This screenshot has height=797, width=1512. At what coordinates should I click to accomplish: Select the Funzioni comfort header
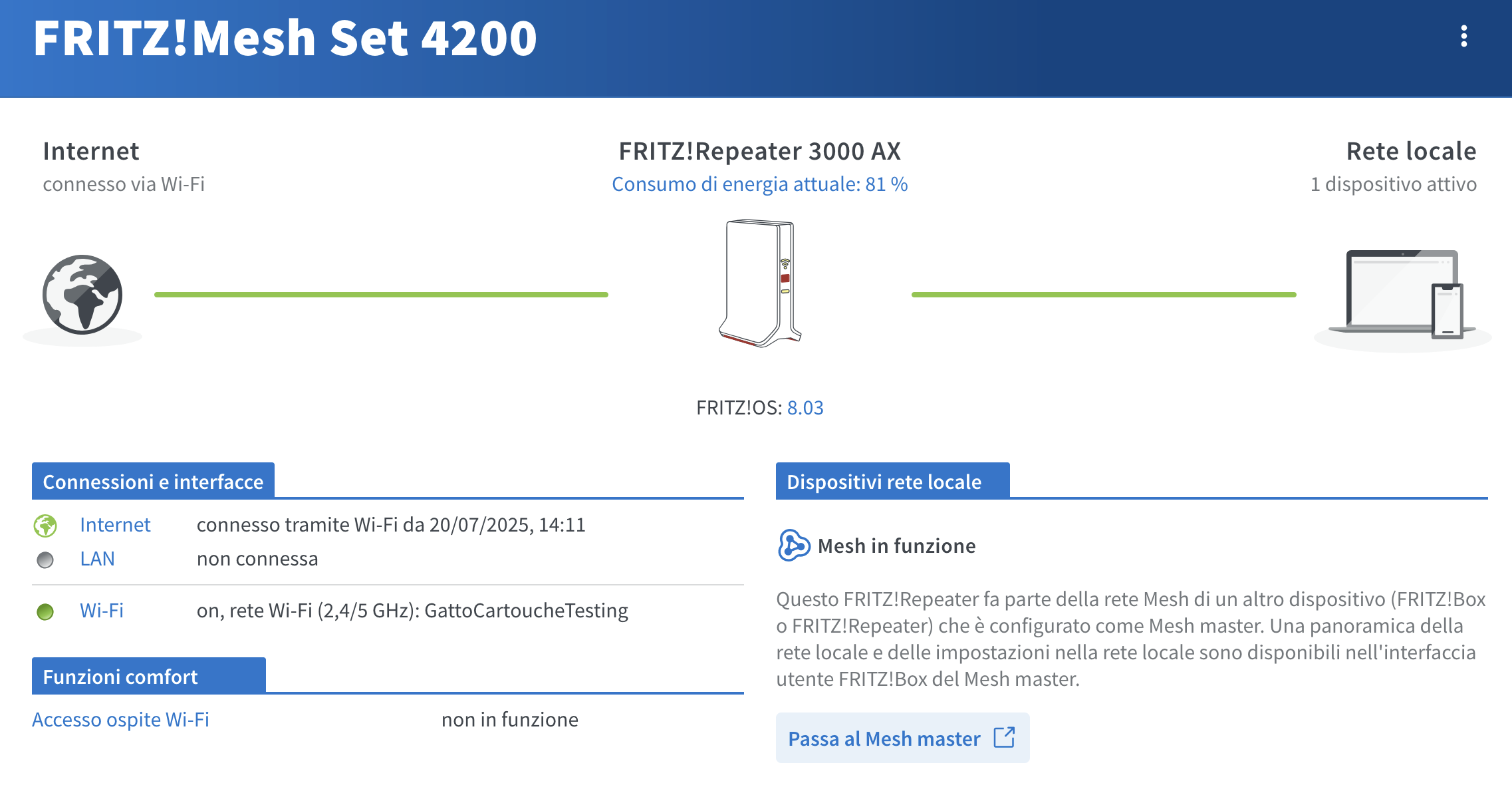(148, 676)
